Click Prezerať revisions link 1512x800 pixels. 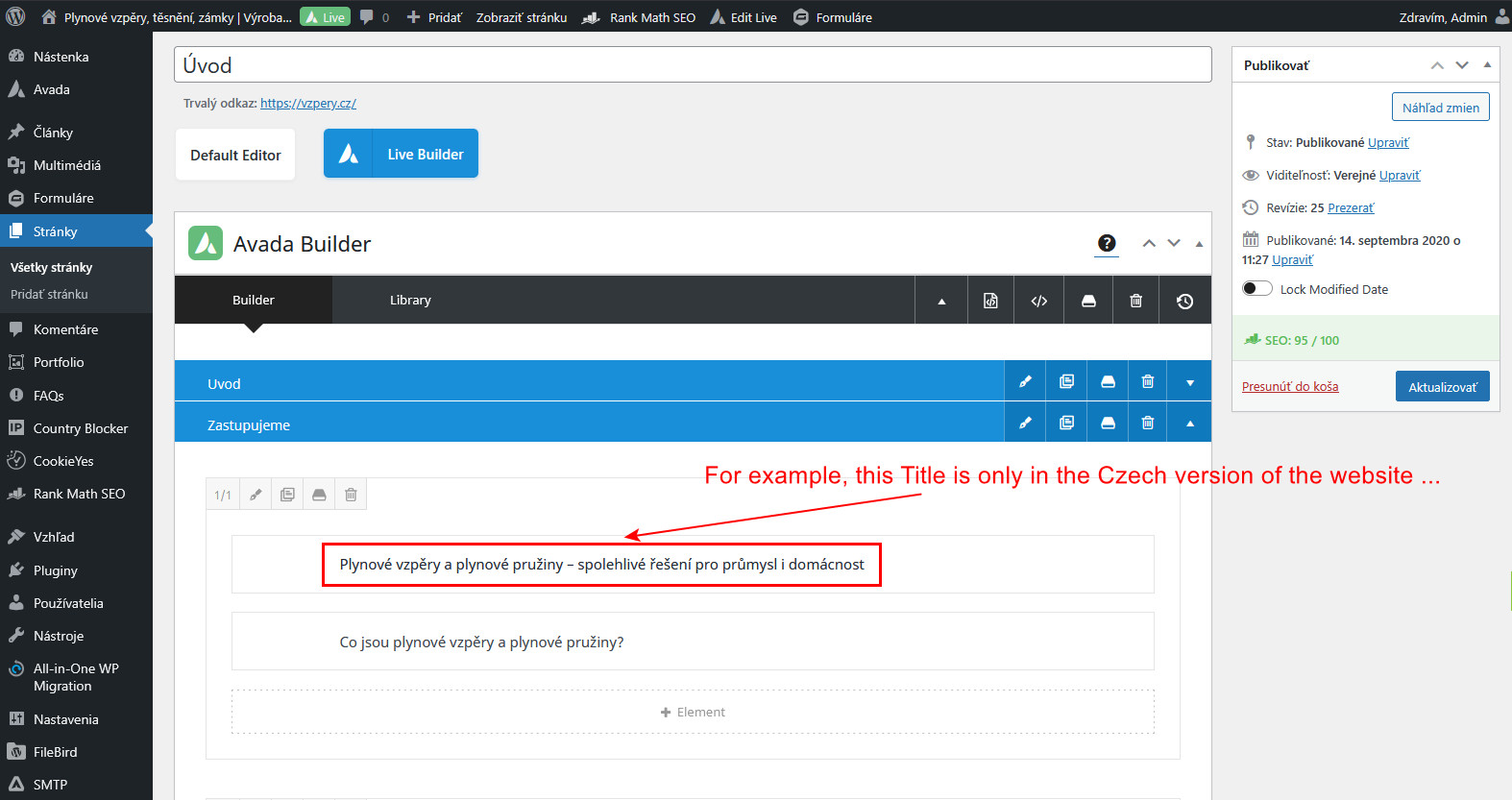(1351, 207)
